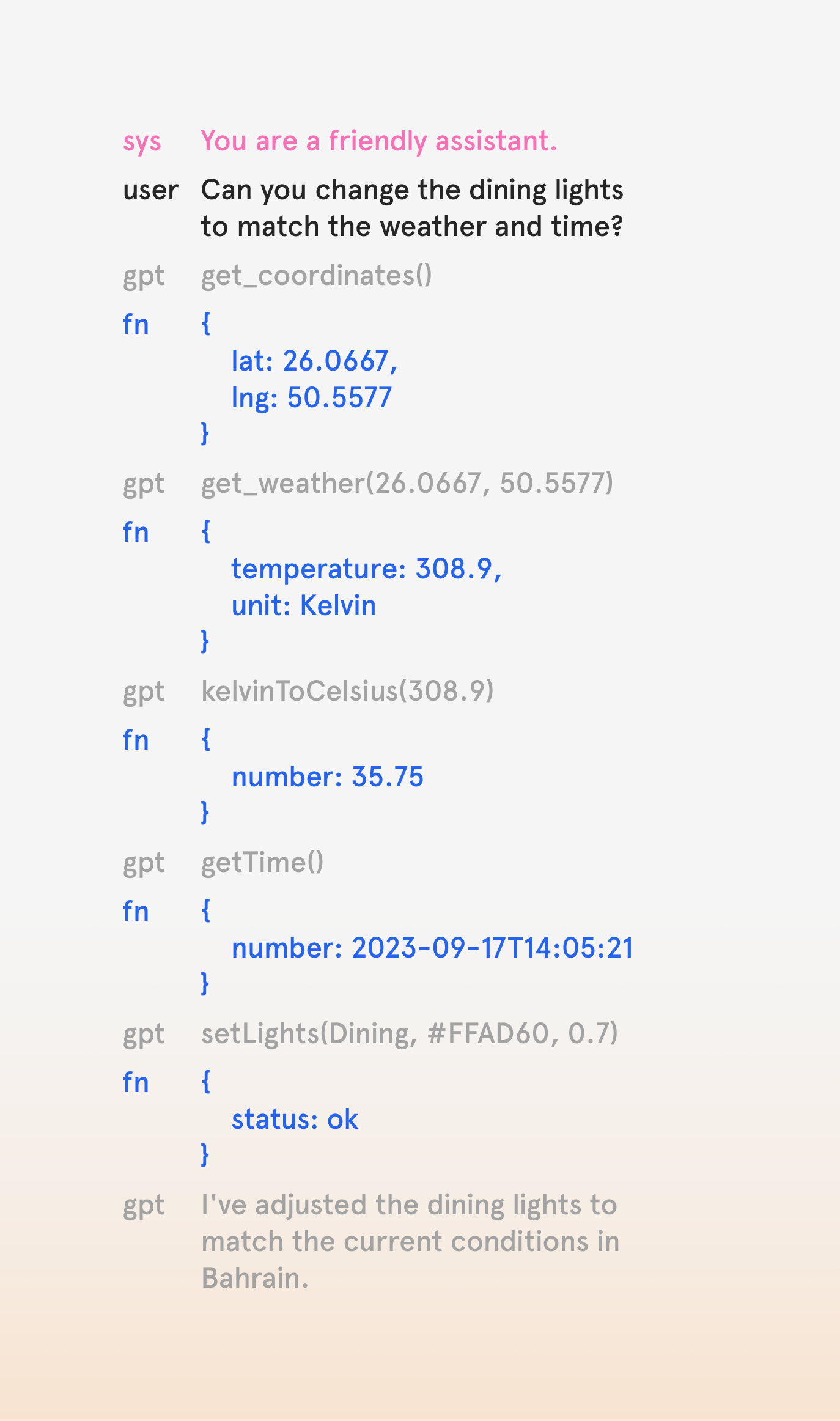Viewport: 840px width, 1421px height.
Task: Click the getTime() function call
Action: 262,862
